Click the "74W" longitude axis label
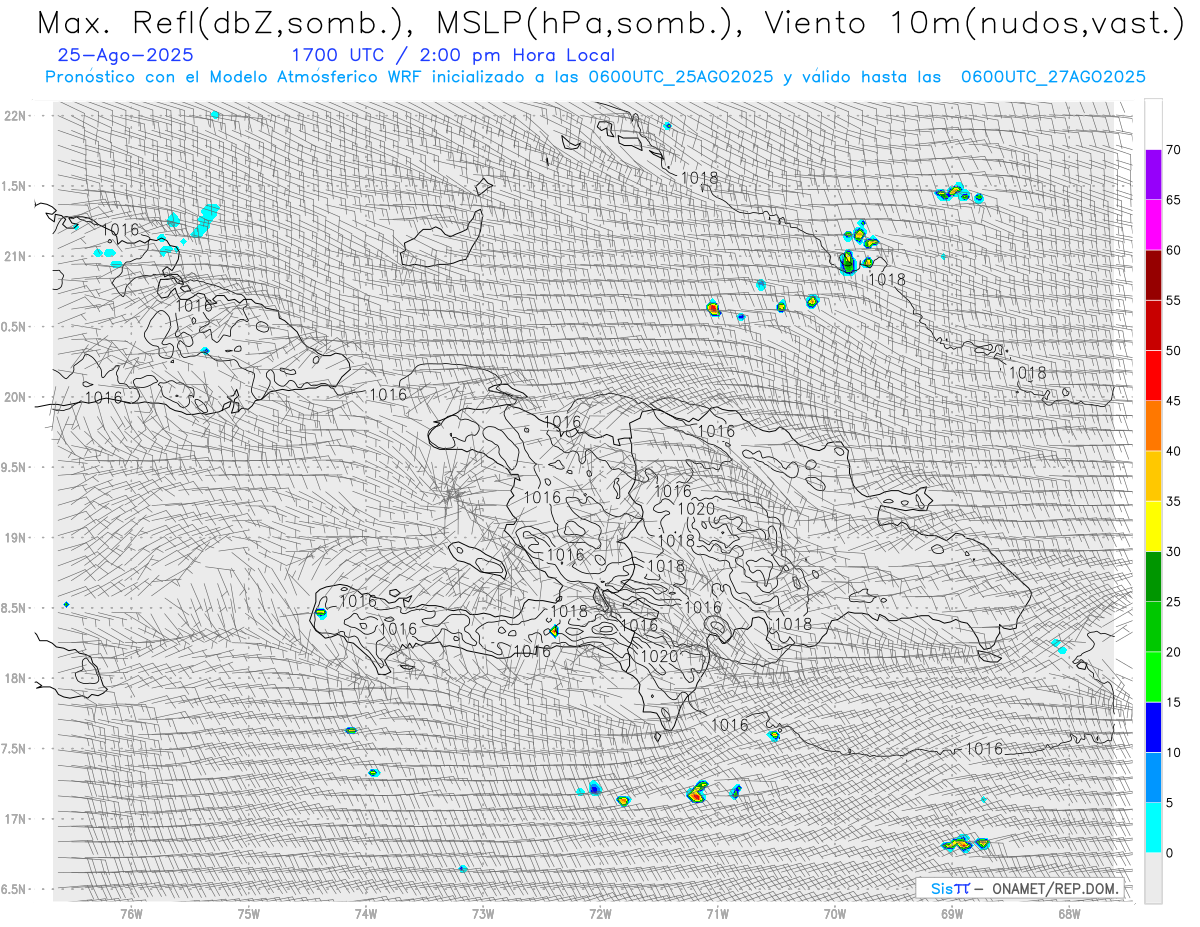This screenshot has height=927, width=1200. 366,913
